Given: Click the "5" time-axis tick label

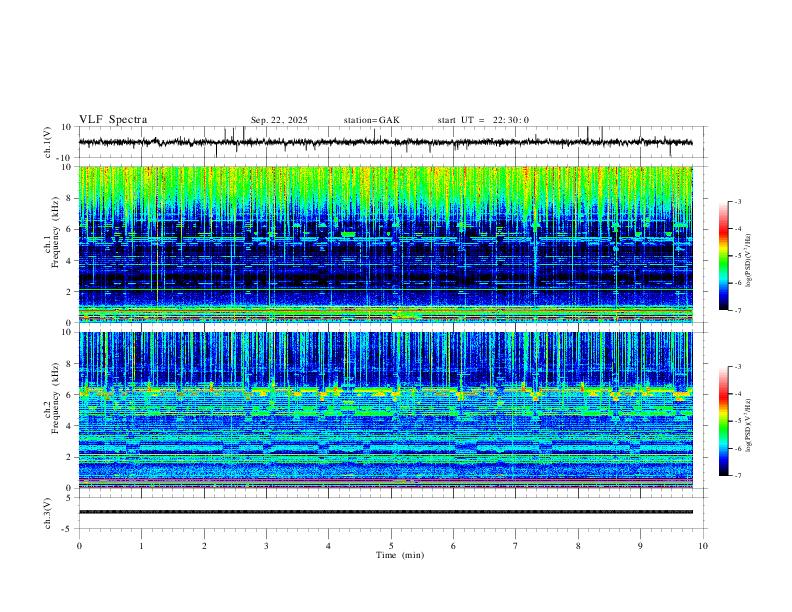Looking at the screenshot, I should point(391,546).
